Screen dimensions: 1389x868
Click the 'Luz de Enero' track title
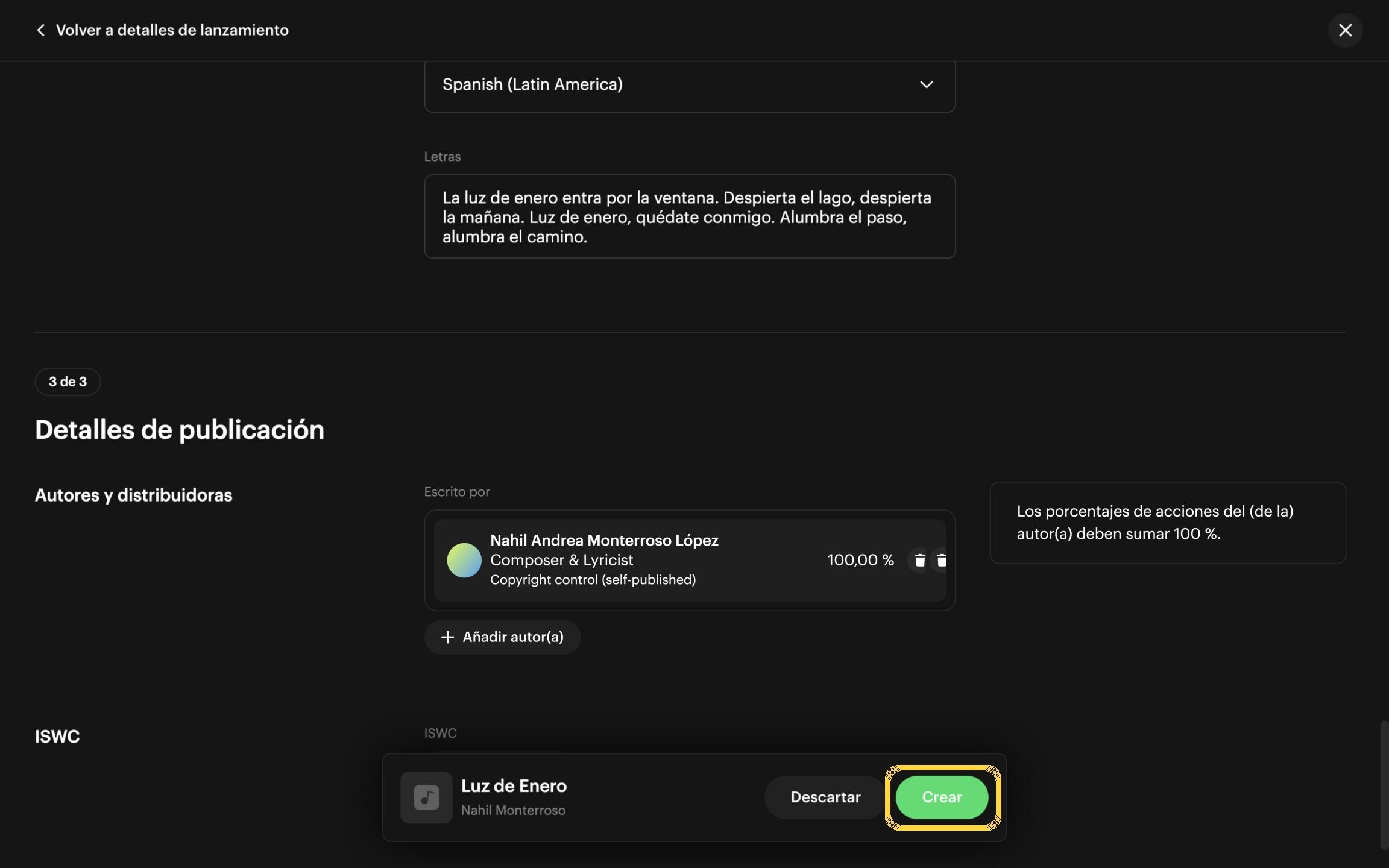coord(514,786)
